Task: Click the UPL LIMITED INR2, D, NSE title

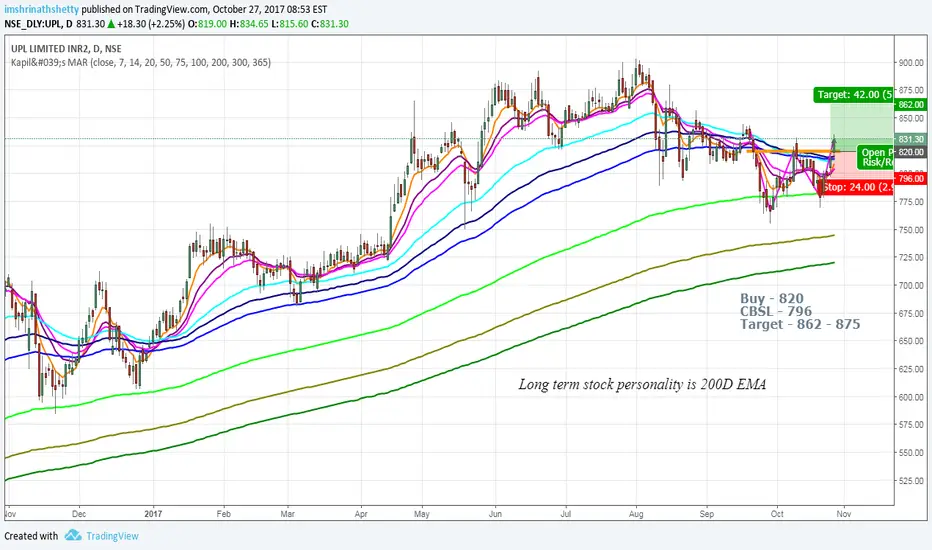Action: [x=66, y=49]
